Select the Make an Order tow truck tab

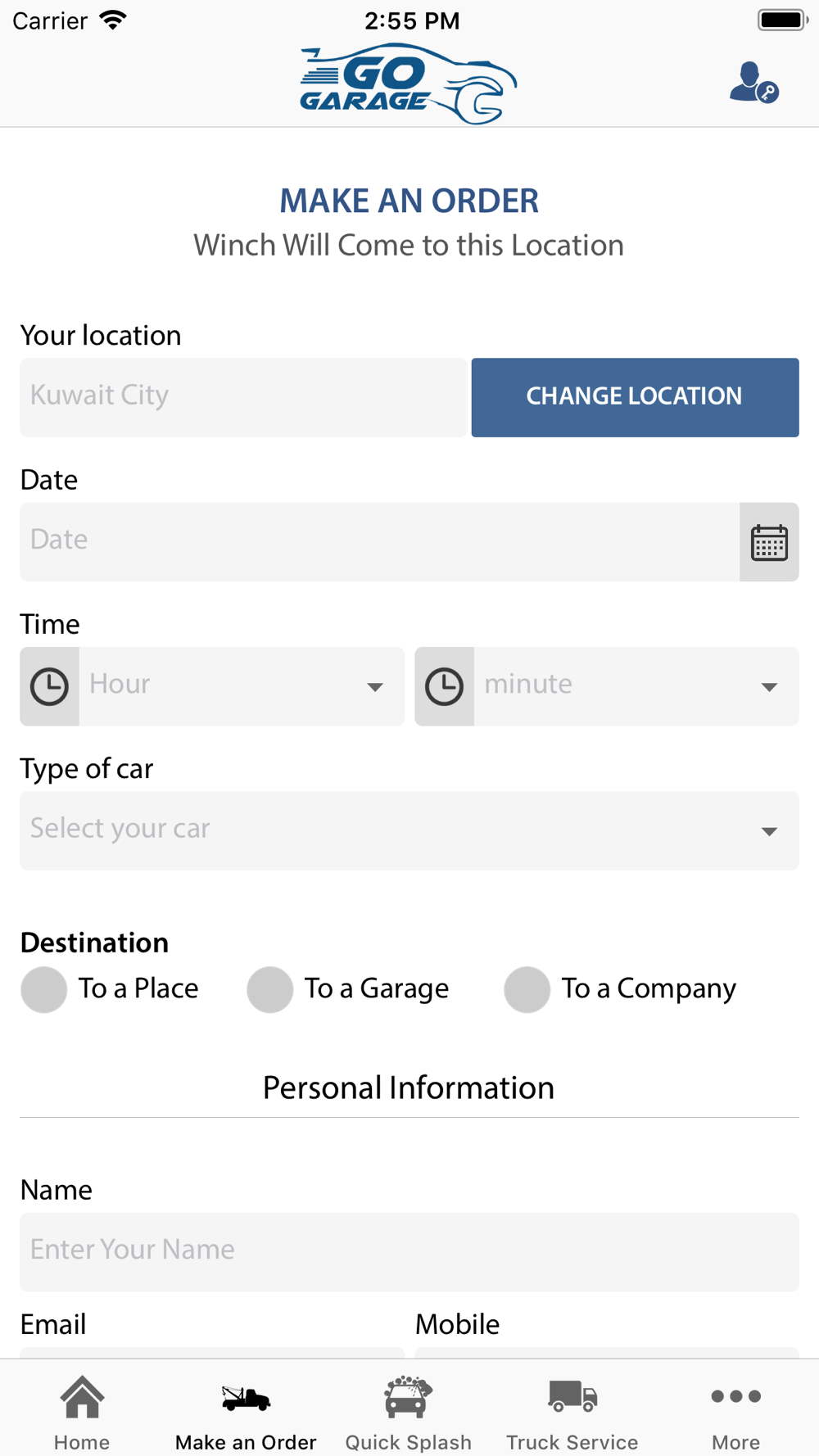(x=246, y=1410)
